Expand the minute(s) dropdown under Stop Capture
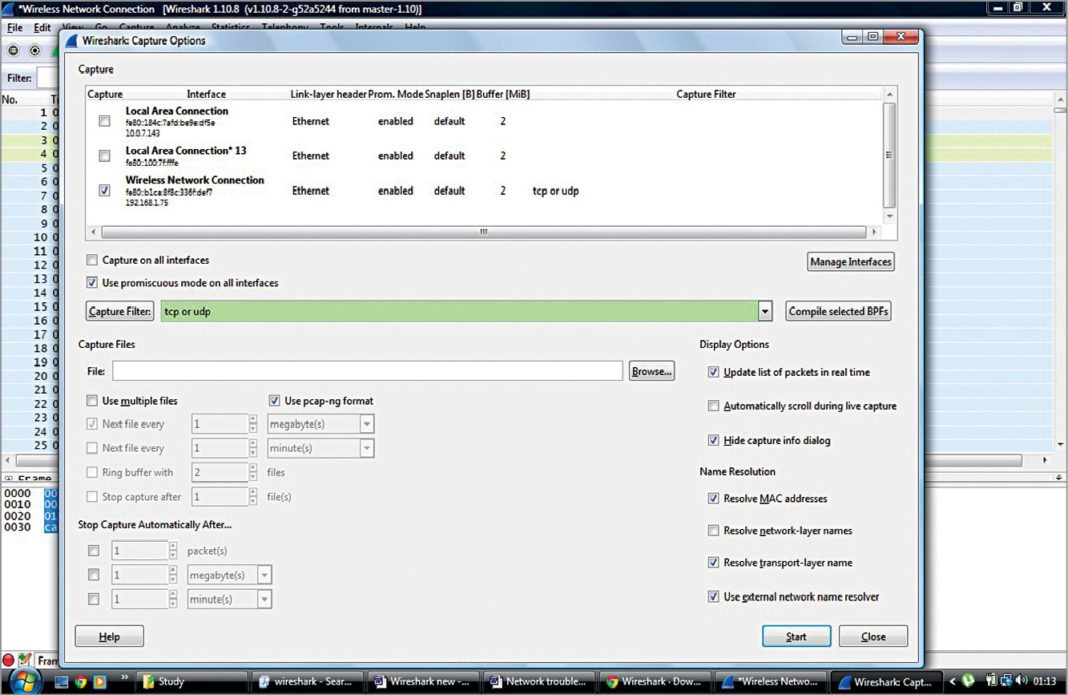Screen dimensions: 1068x695 (266, 598)
